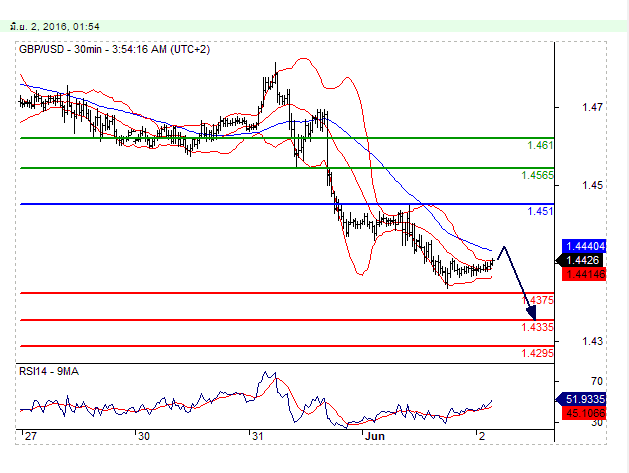Click the '30' date axis label
Screen dimensions: 629x473
click(144, 436)
